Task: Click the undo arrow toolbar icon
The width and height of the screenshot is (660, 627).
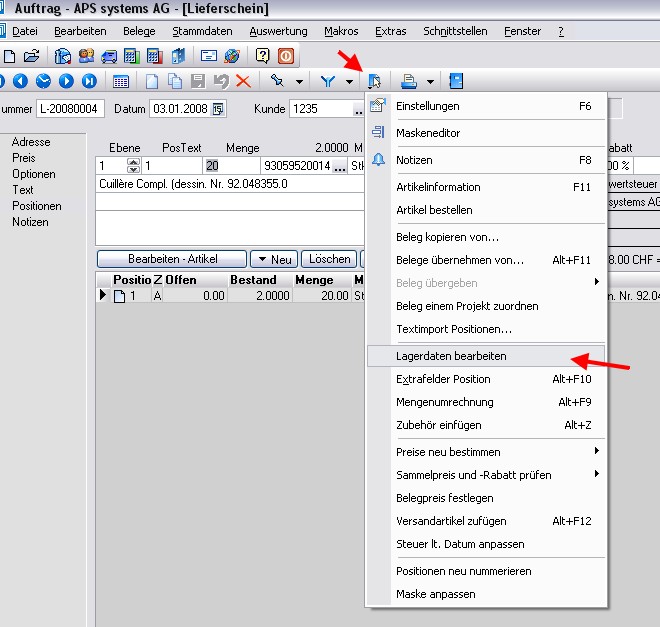Action: [220, 81]
